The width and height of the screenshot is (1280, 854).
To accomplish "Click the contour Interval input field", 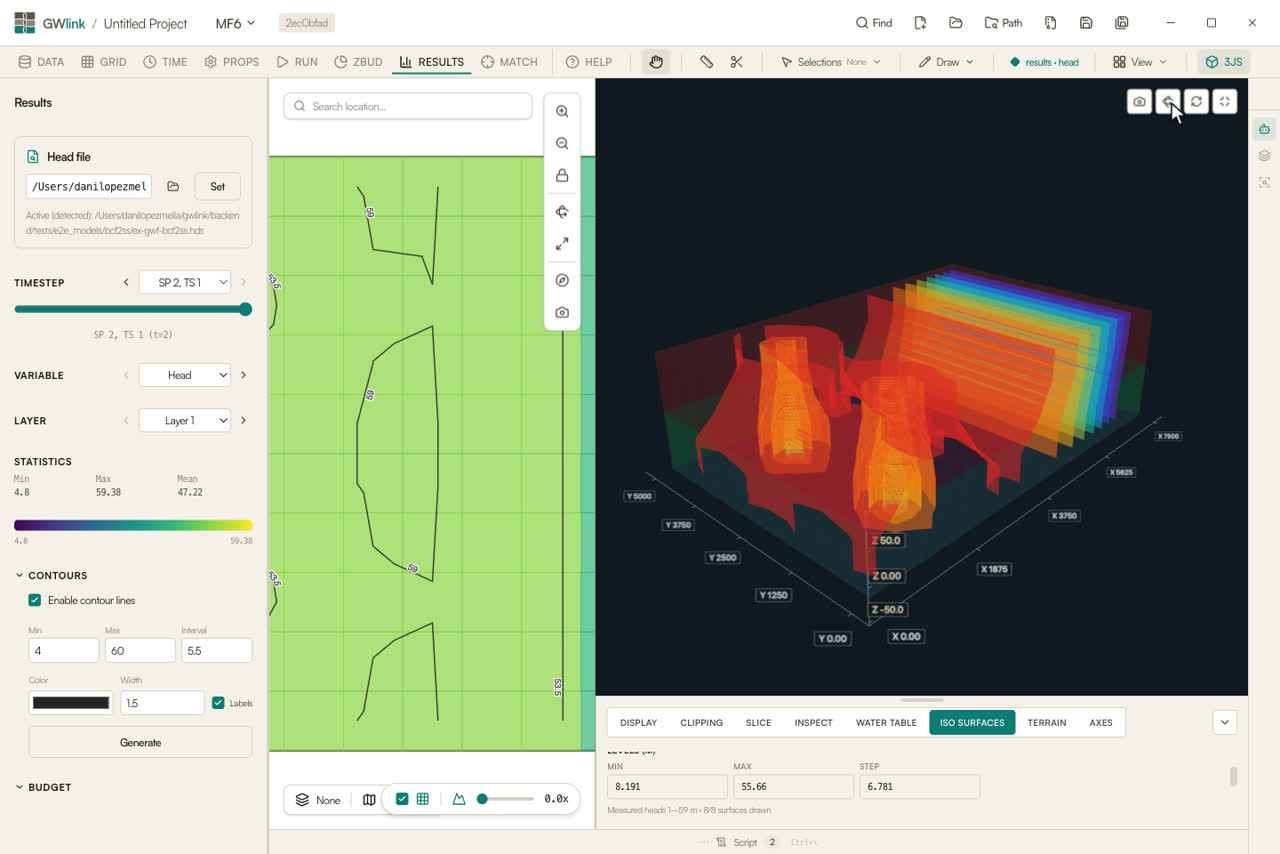I will 216,650.
